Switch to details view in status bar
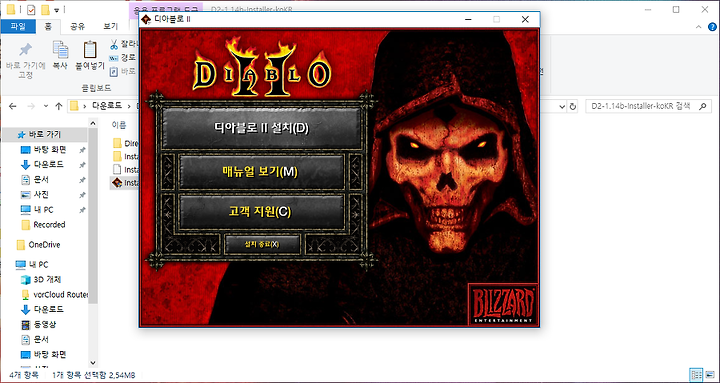The width and height of the screenshot is (720, 383). tap(696, 375)
